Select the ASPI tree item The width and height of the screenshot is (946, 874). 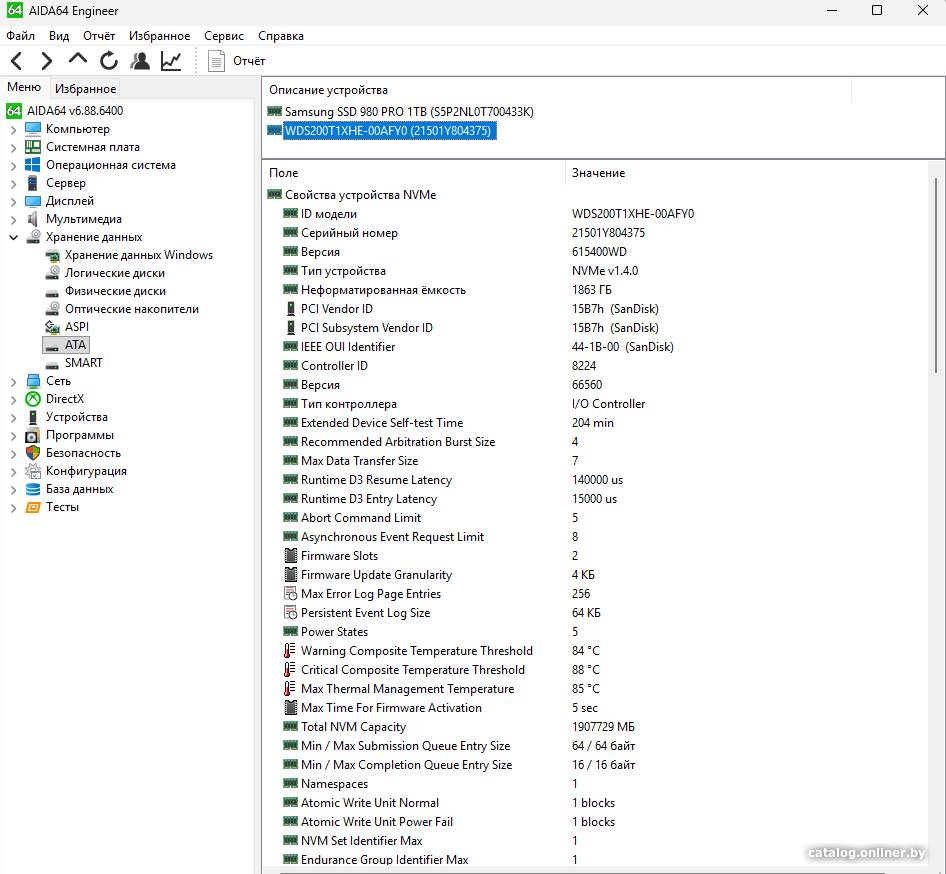coord(76,327)
